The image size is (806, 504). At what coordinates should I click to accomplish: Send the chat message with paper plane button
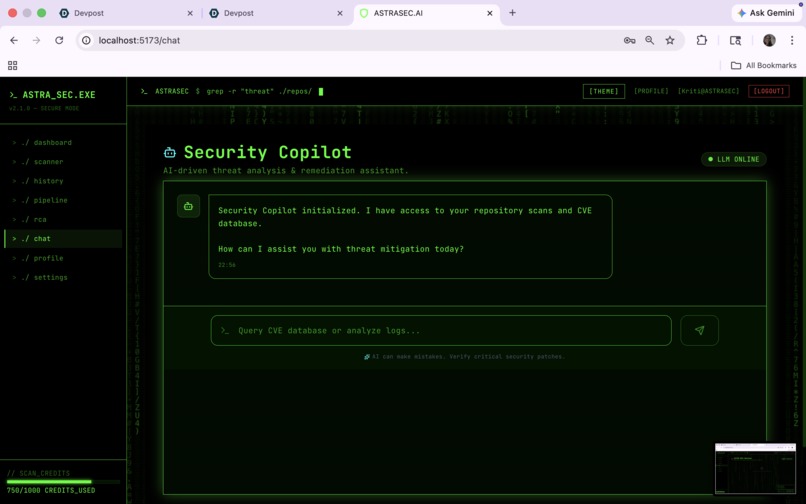point(699,330)
